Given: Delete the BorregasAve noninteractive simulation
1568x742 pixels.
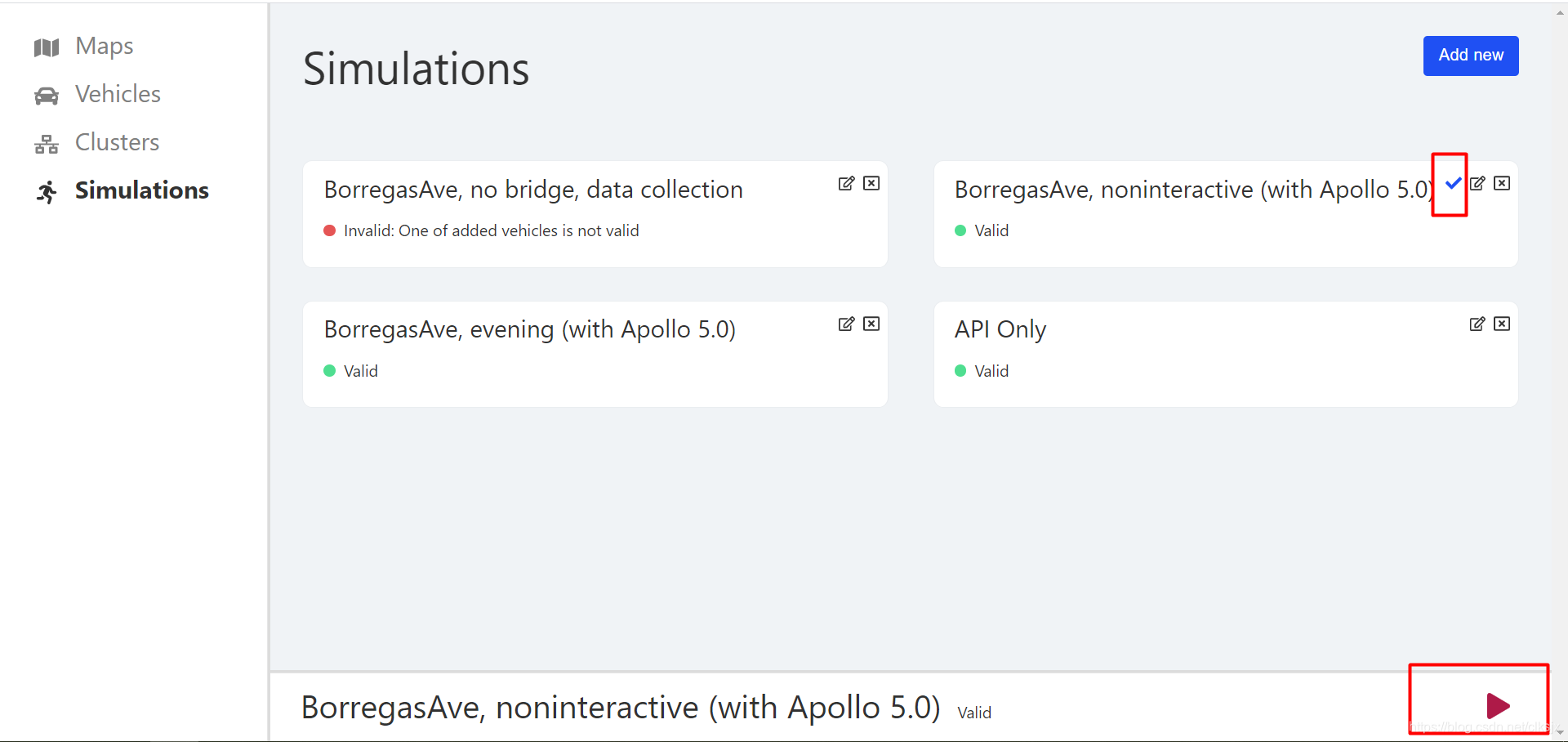Looking at the screenshot, I should [x=1502, y=183].
